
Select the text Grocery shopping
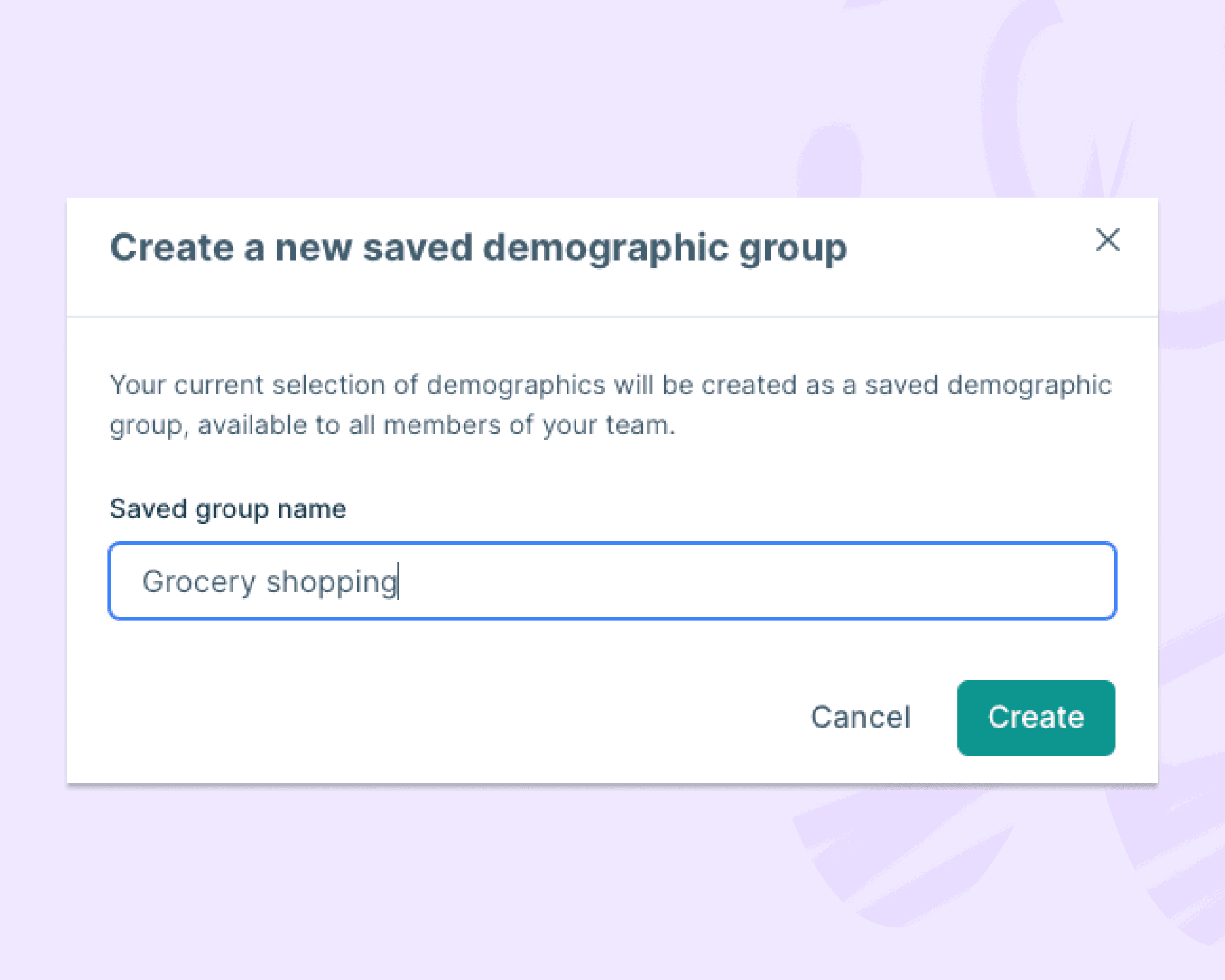pos(269,581)
